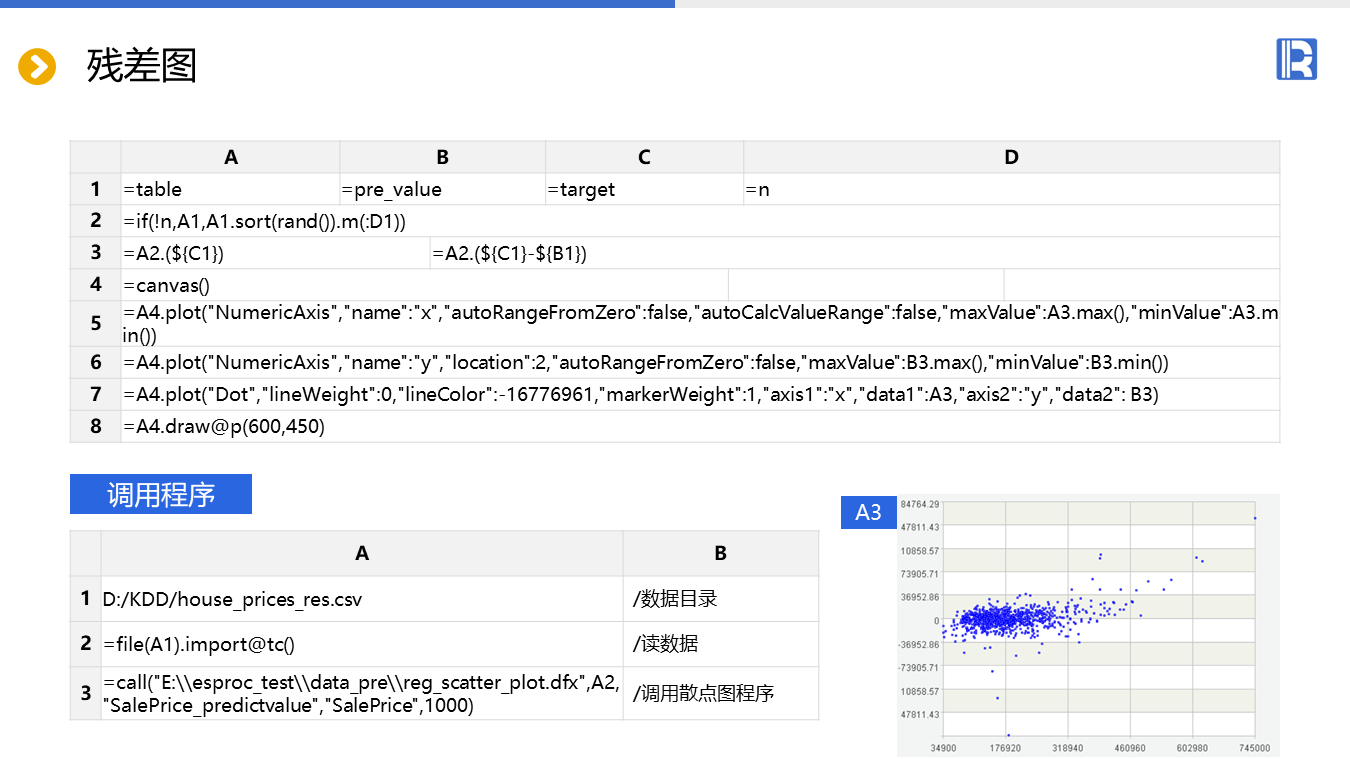Click the D:/KDD/house_prices_res.csv path cell
Image resolution: width=1350 pixels, height=759 pixels.
tap(361, 599)
